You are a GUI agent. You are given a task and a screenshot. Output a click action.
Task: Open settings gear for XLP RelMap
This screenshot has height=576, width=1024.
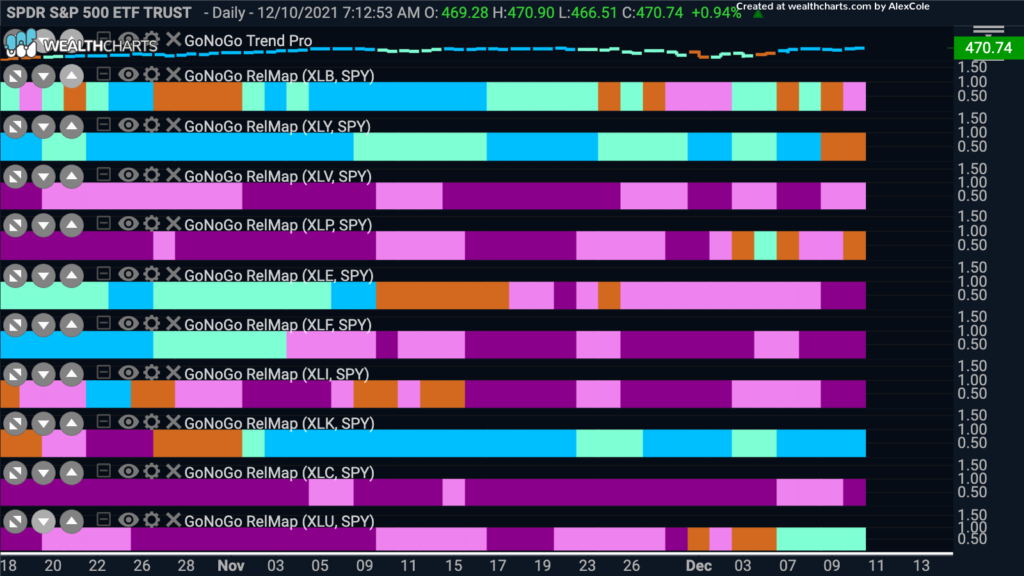point(152,223)
